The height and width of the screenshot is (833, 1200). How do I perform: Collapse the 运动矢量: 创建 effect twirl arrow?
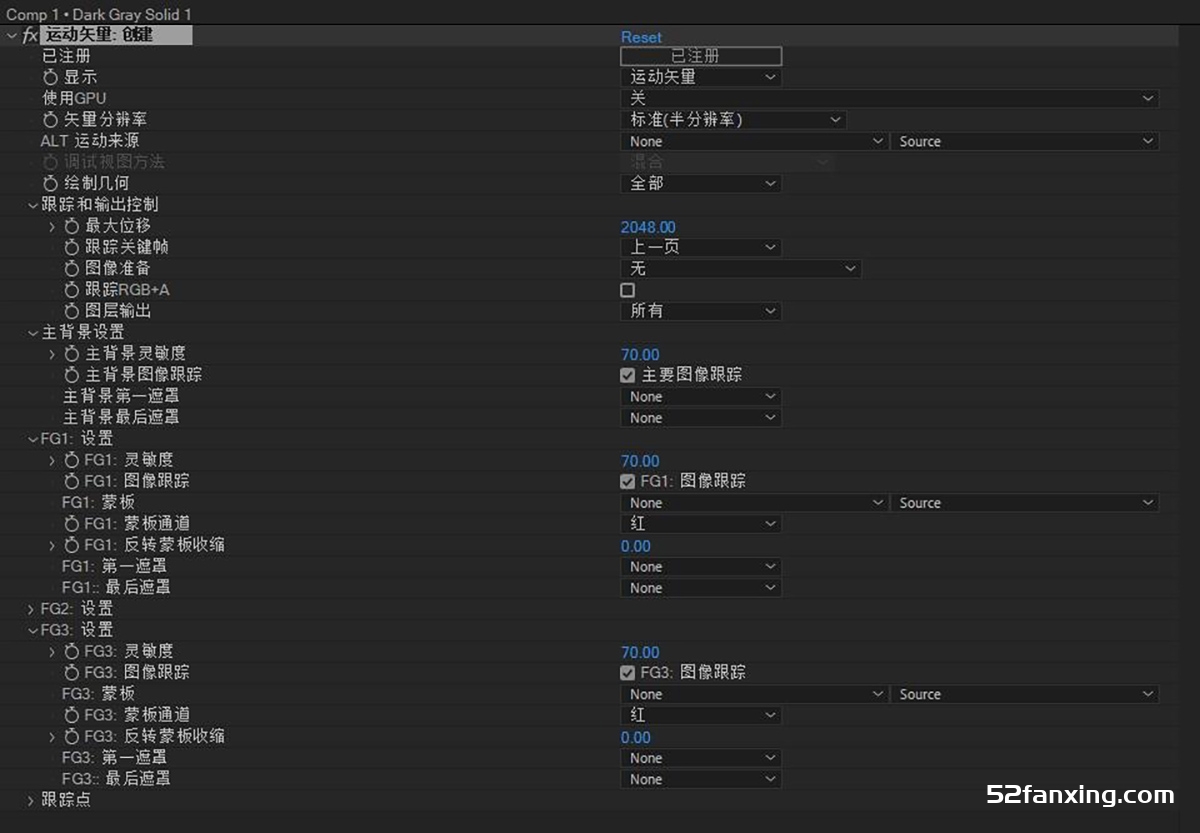point(11,36)
